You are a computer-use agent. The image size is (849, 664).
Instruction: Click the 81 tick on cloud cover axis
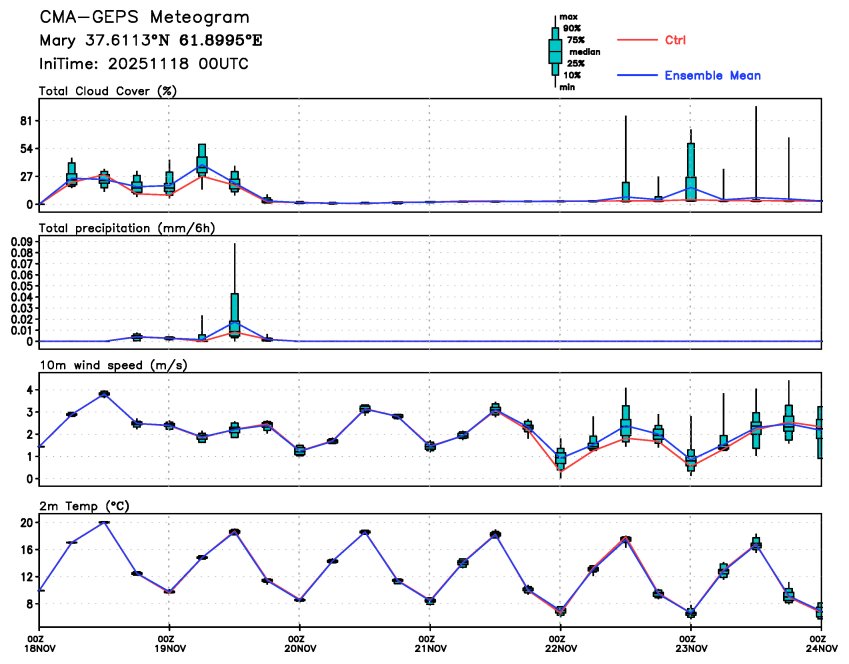coord(26,121)
